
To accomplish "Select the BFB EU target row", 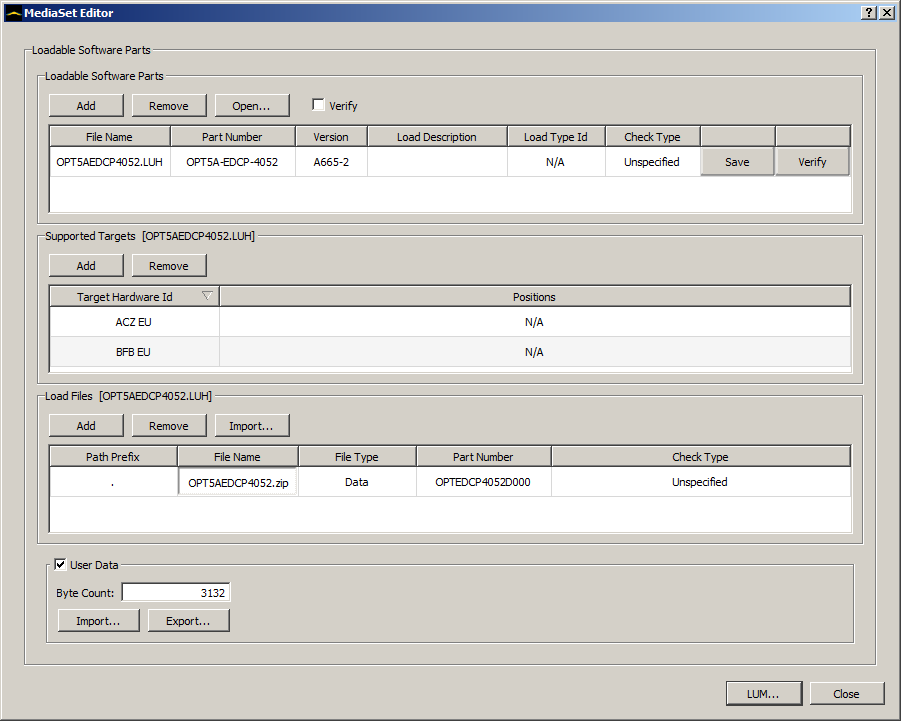I will pyautogui.click(x=134, y=351).
